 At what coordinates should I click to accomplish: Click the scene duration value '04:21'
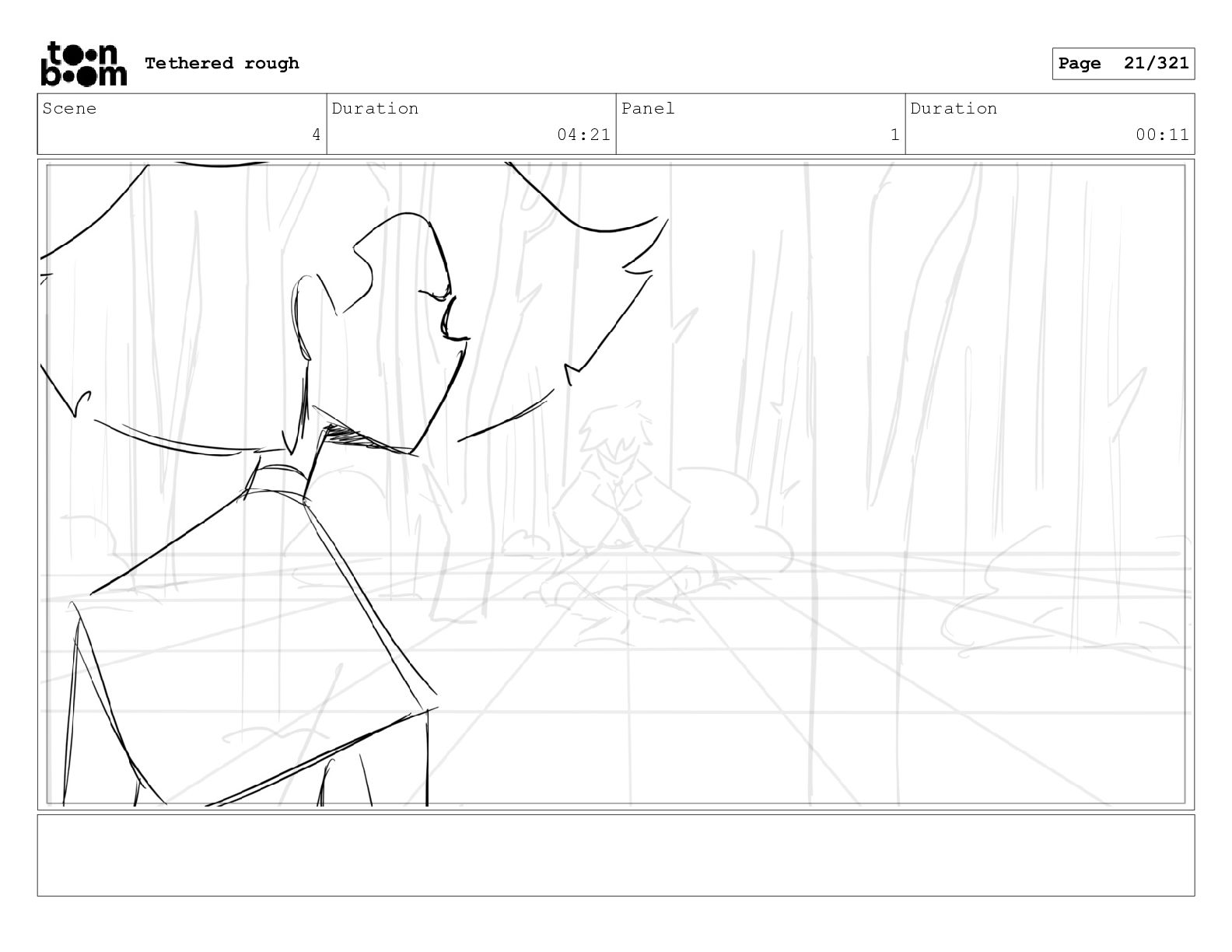click(583, 135)
